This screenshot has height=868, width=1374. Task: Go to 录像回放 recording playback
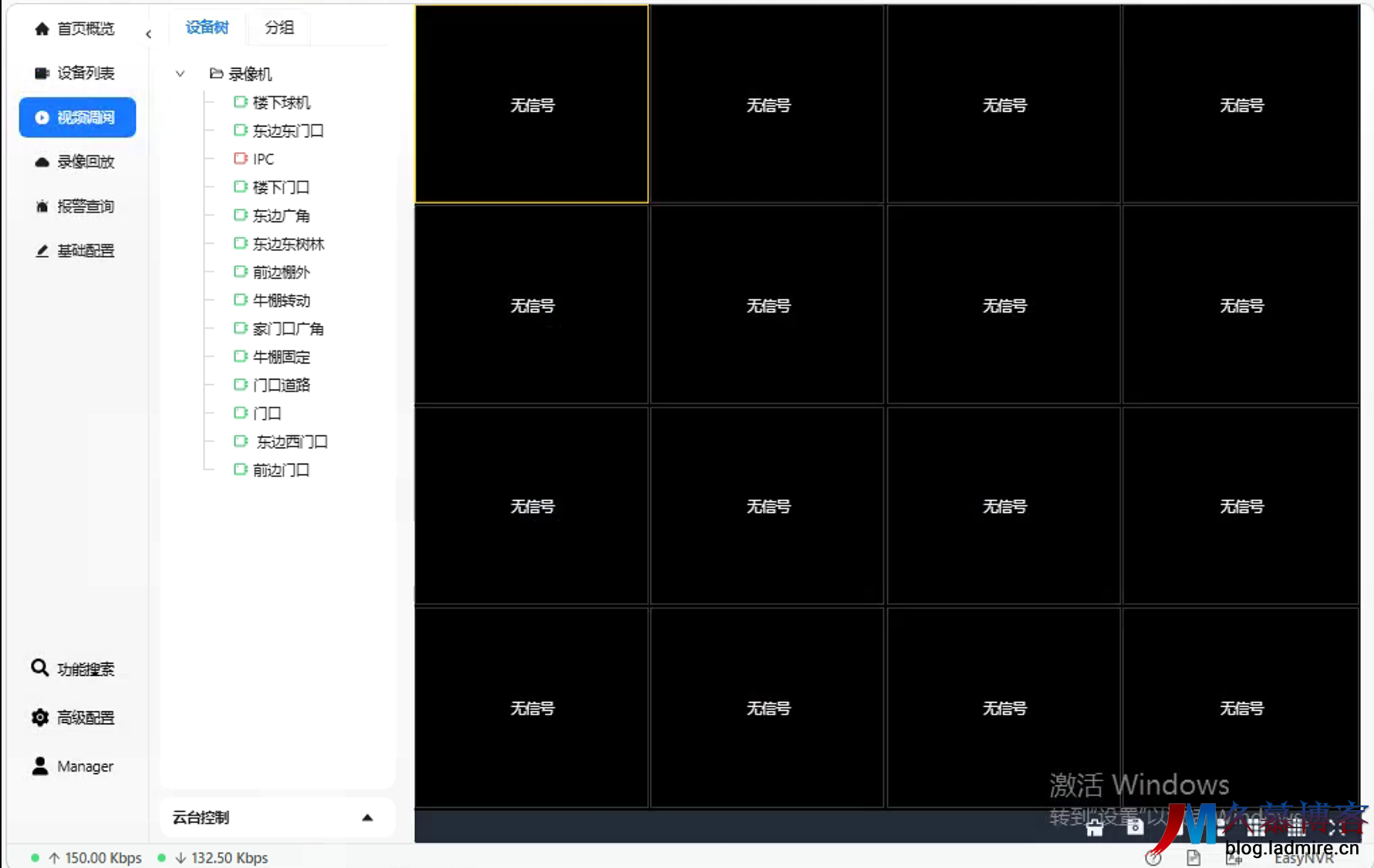pyautogui.click(x=75, y=162)
